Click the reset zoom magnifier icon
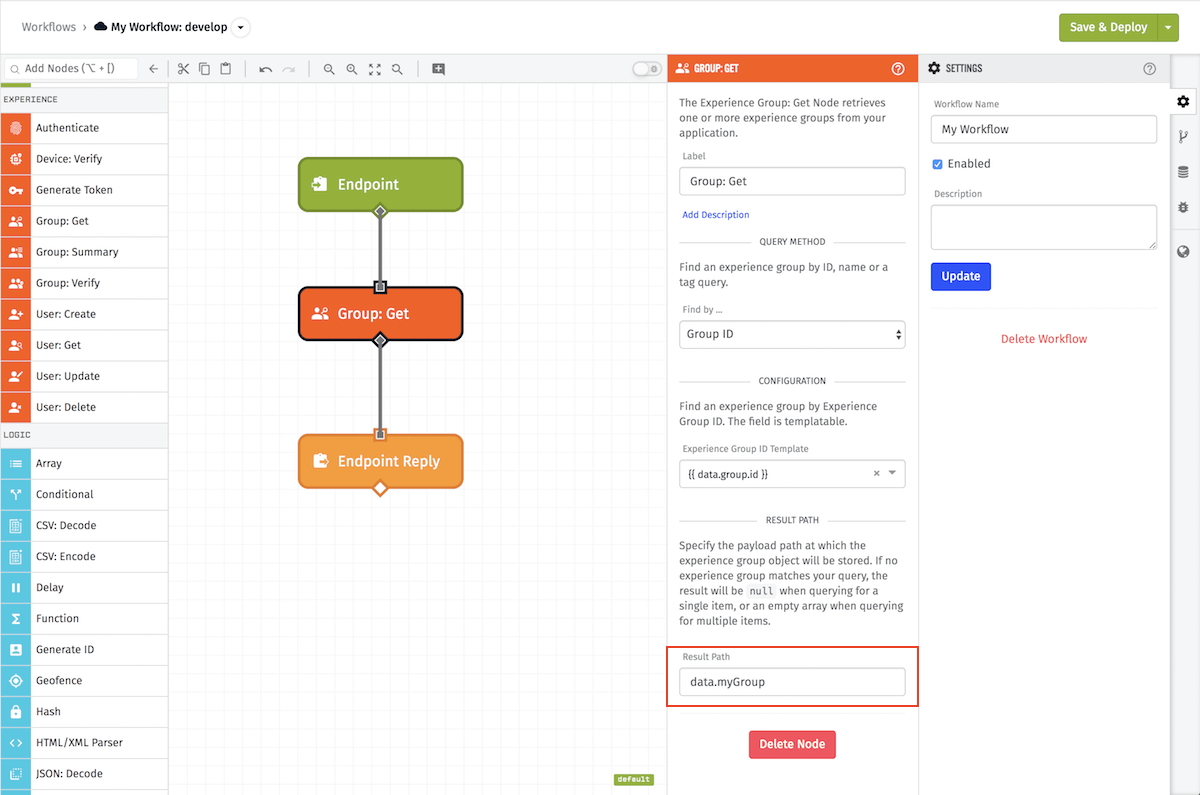This screenshot has height=795, width=1200. [x=397, y=69]
